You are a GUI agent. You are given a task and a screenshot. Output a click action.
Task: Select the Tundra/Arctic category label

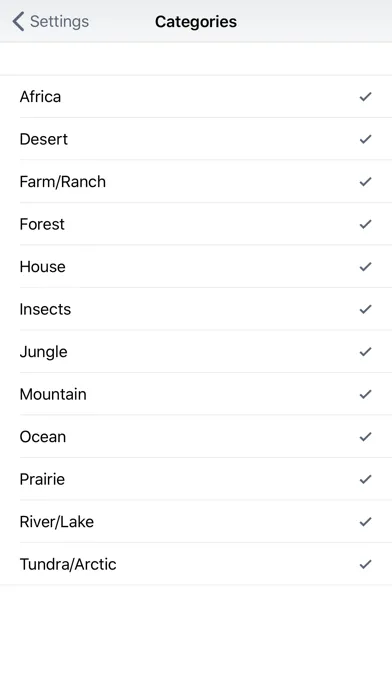tap(68, 564)
